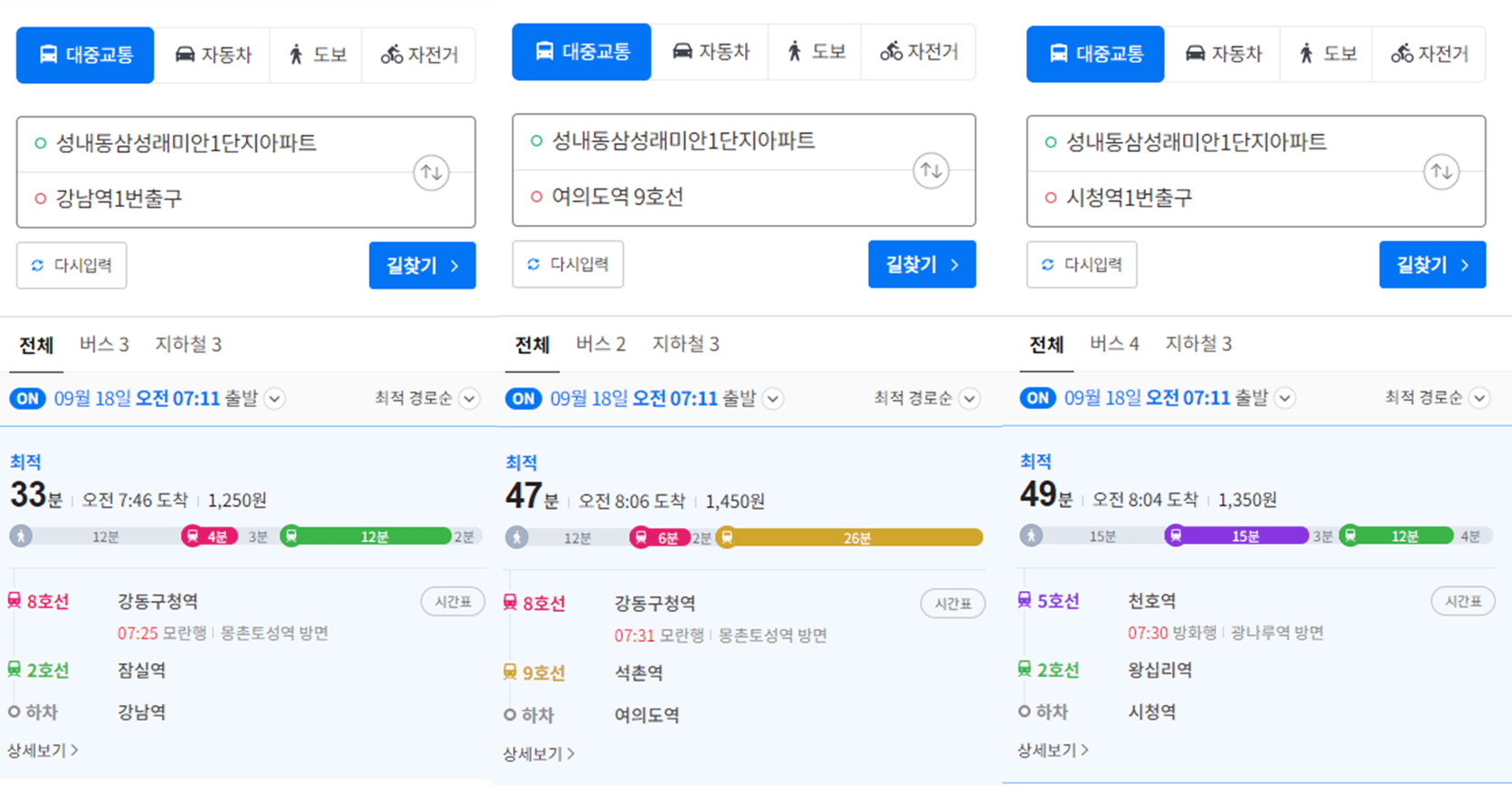The image size is (1512, 785).
Task: Switch to 버스 4 tab
Action: click(1114, 343)
